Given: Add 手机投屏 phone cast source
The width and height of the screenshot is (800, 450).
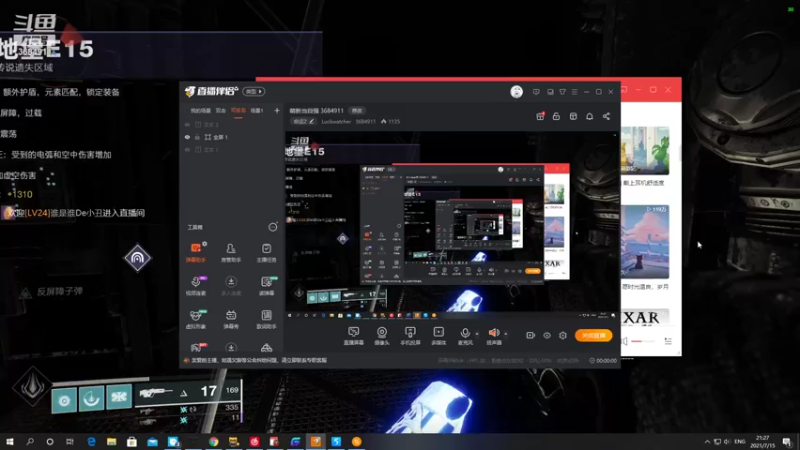Looking at the screenshot, I should (x=410, y=336).
